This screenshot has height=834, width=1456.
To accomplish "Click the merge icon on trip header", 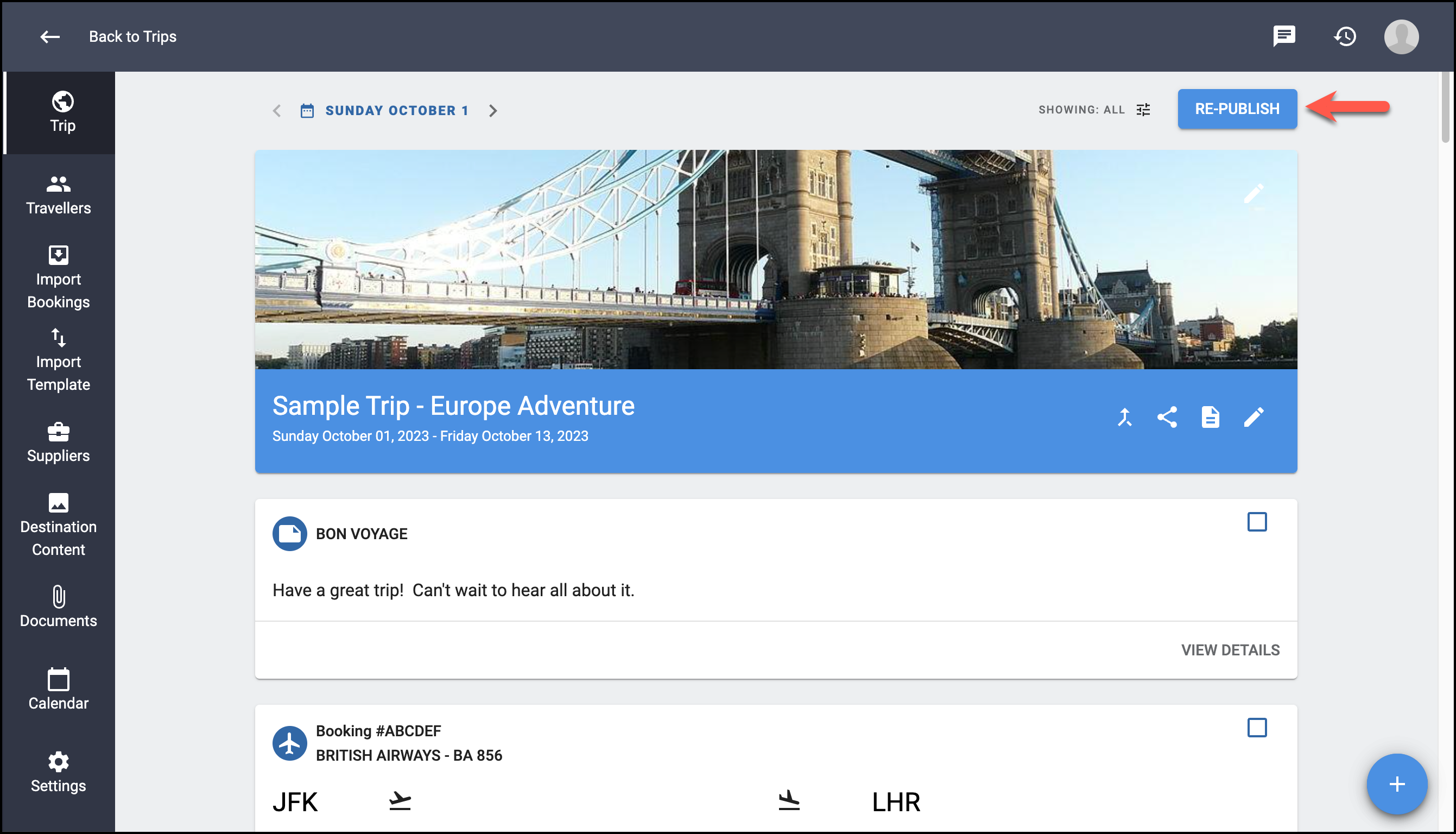I will 1124,417.
